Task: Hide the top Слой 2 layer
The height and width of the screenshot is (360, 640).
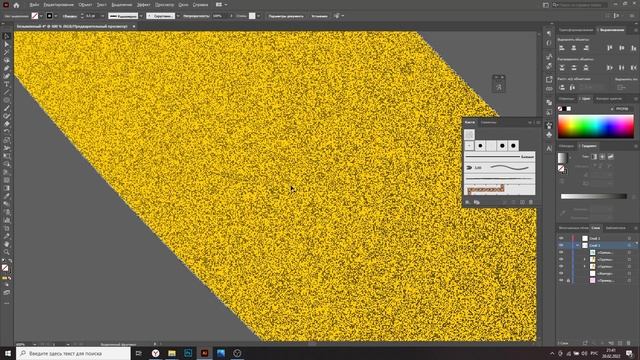Action: [562, 238]
